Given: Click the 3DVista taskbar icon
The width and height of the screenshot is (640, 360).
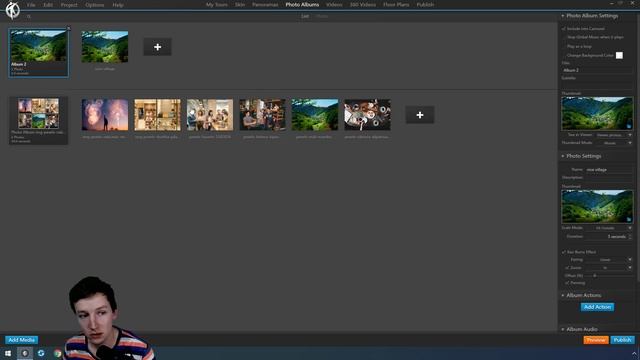Looking at the screenshot, I should 25,353.
